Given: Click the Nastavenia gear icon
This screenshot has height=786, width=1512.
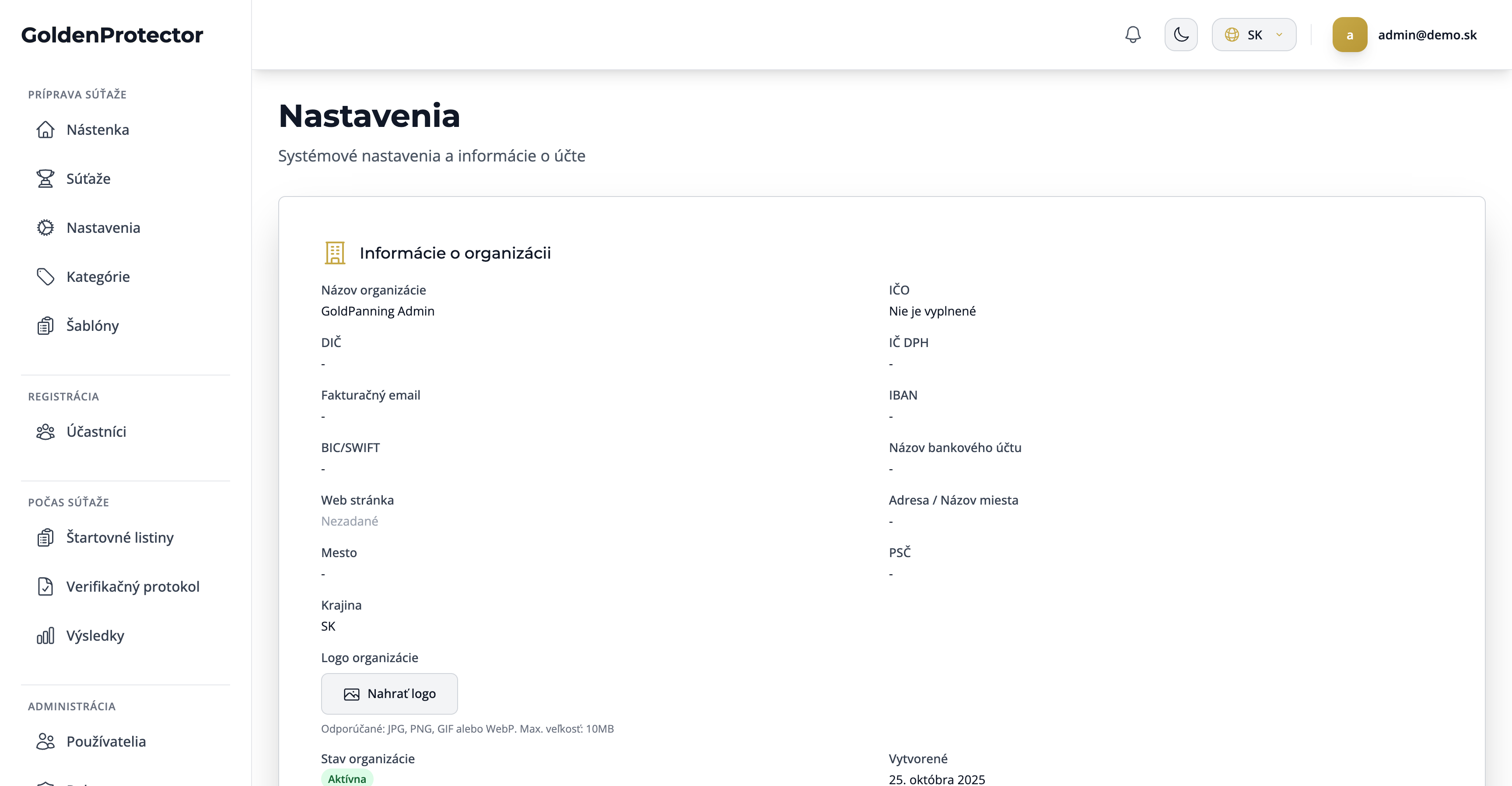Looking at the screenshot, I should 45,228.
